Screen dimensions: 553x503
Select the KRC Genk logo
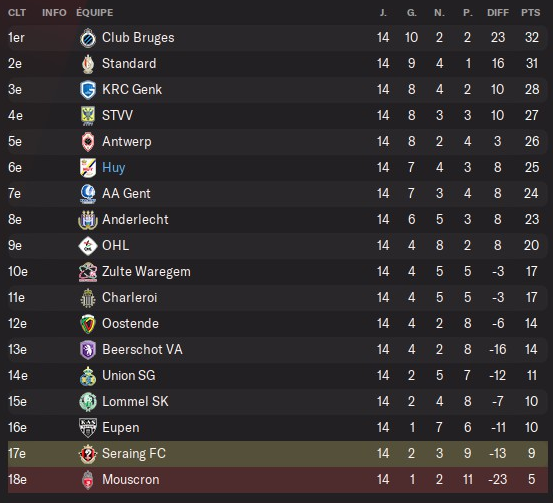pyautogui.click(x=87, y=90)
